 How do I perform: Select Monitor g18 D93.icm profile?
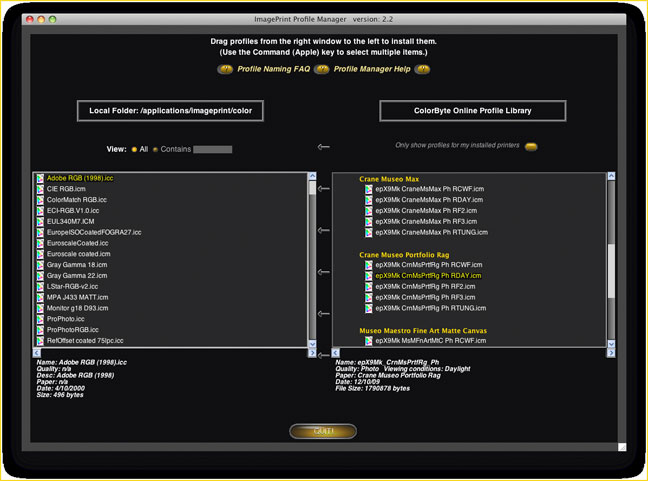77,308
